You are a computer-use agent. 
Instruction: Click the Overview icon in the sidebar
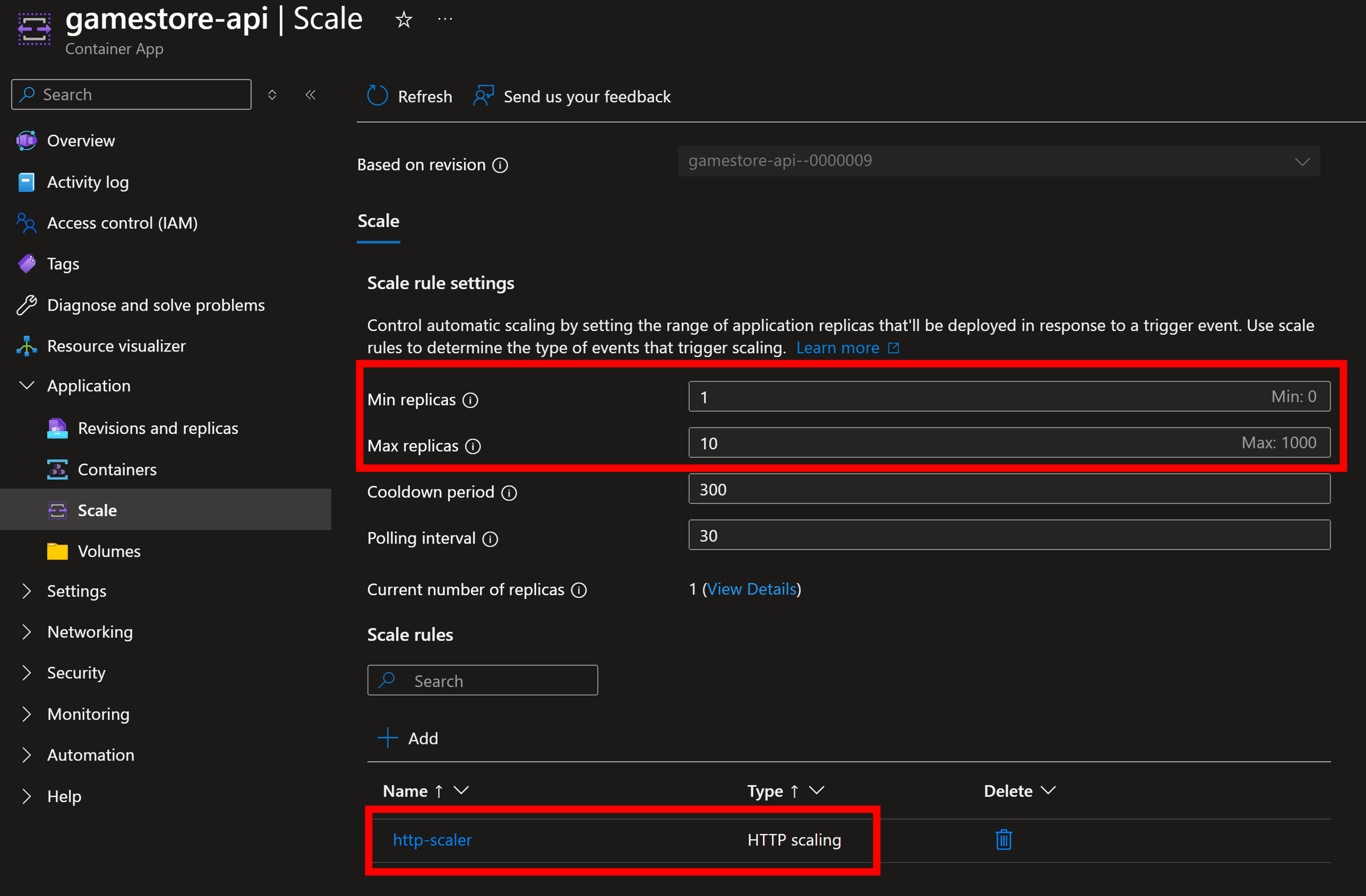[x=26, y=141]
